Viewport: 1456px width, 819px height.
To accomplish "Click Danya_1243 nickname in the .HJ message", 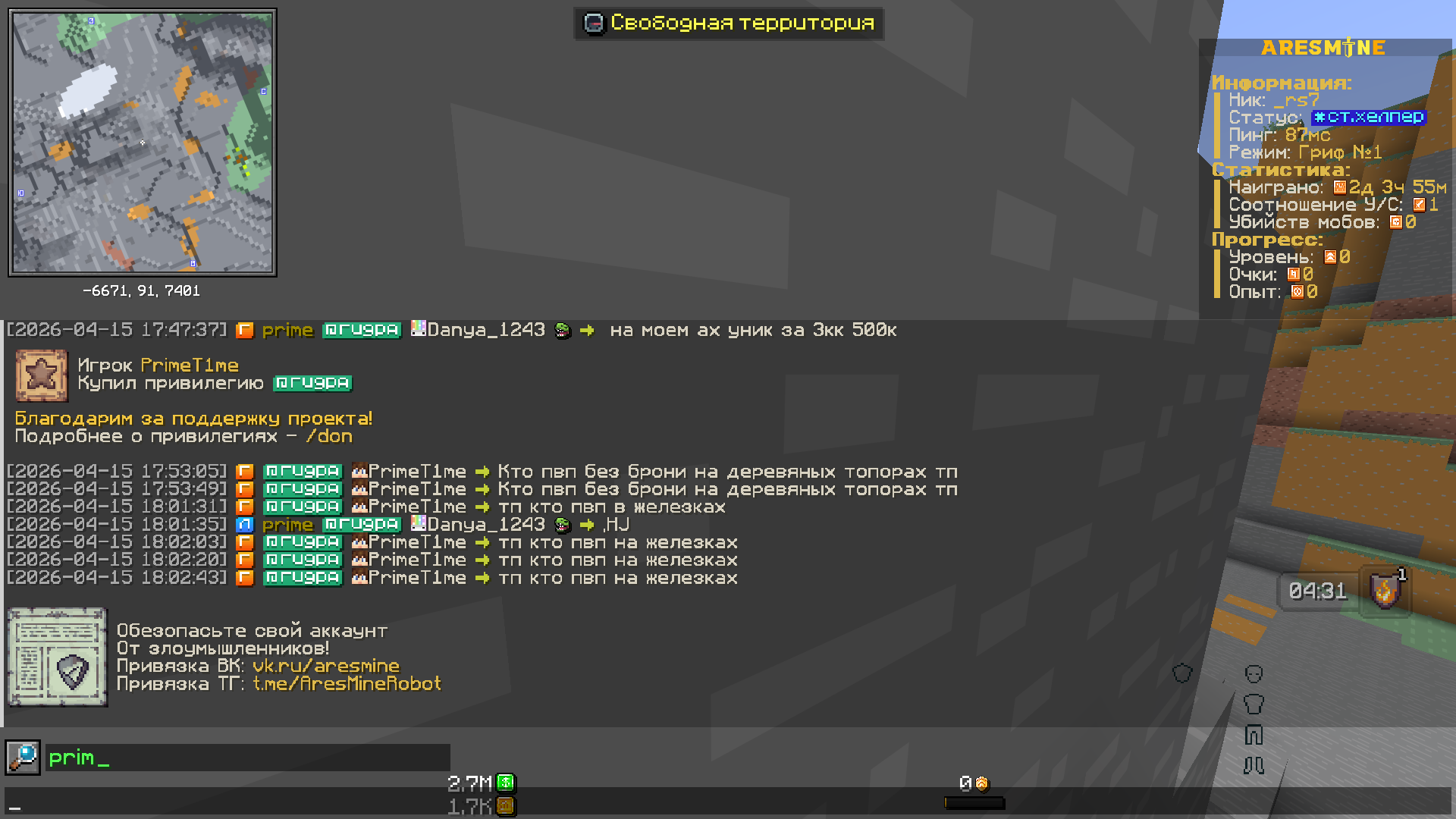I will 485,525.
